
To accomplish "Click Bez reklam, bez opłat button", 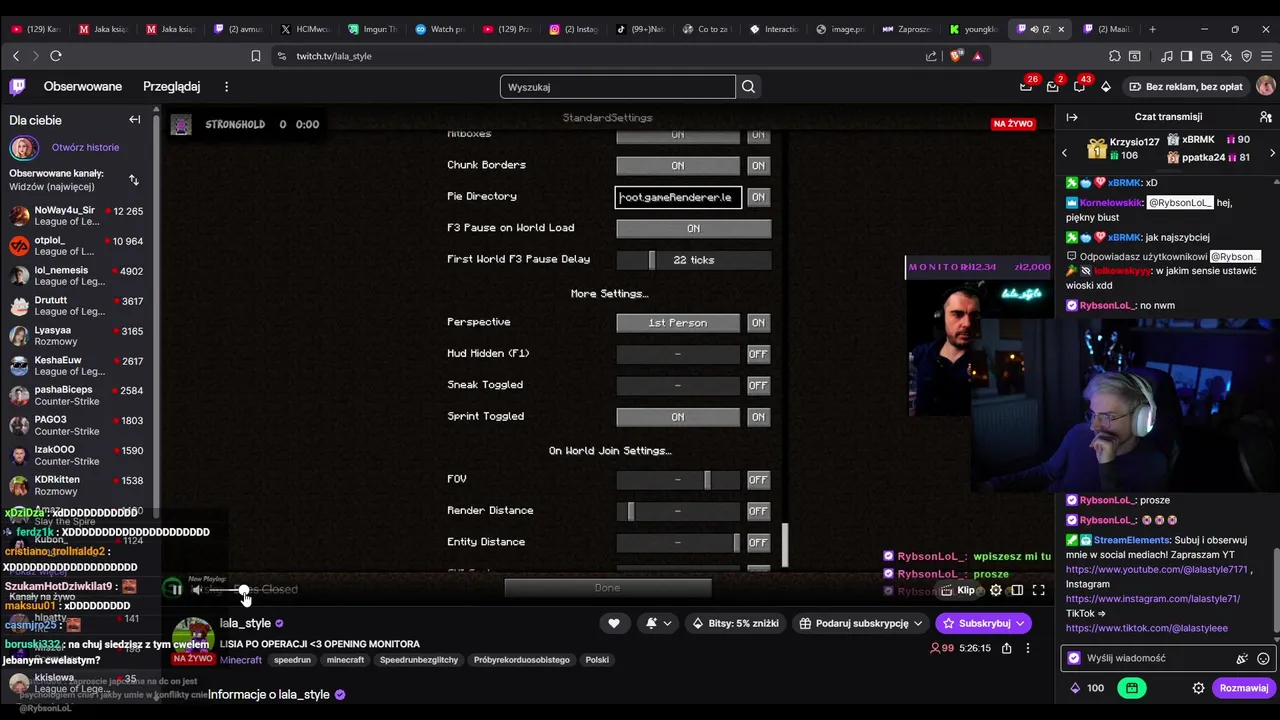I will tap(1186, 87).
